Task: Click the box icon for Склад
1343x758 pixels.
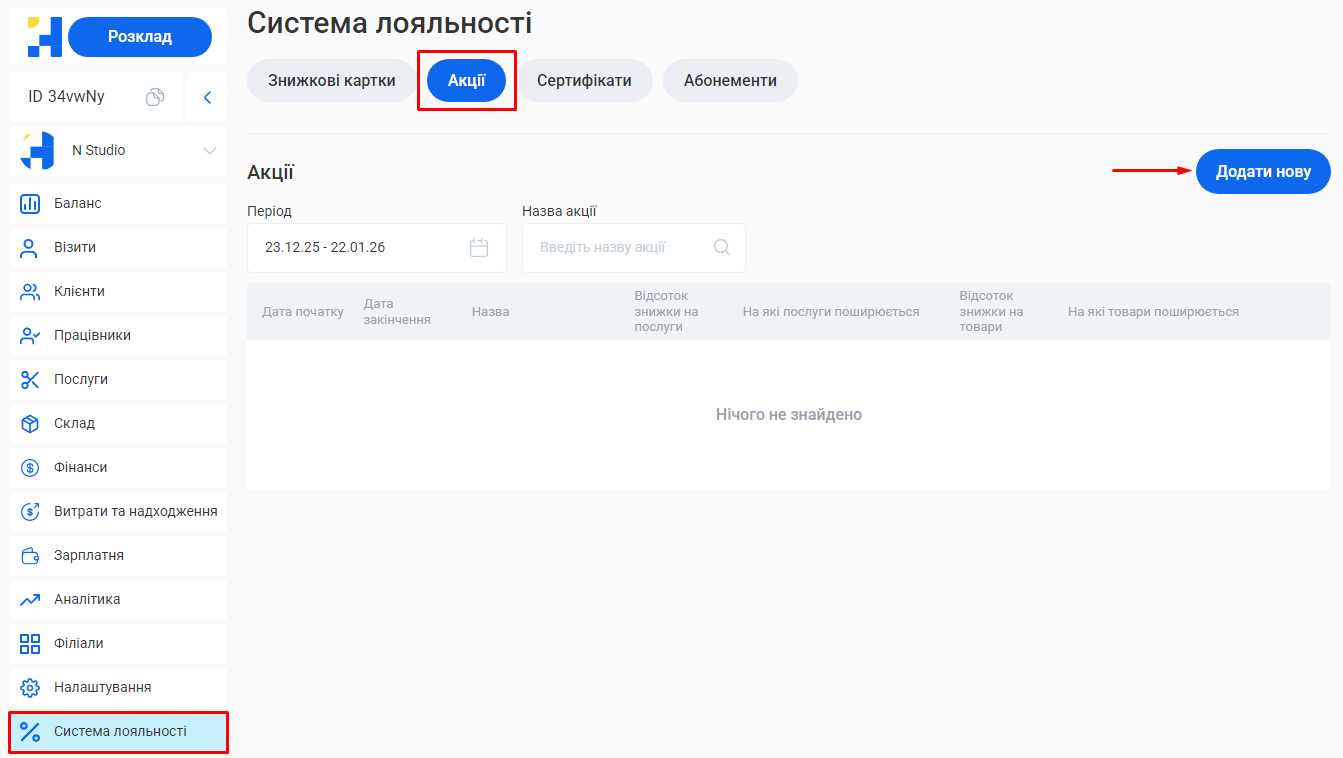Action: [x=30, y=423]
